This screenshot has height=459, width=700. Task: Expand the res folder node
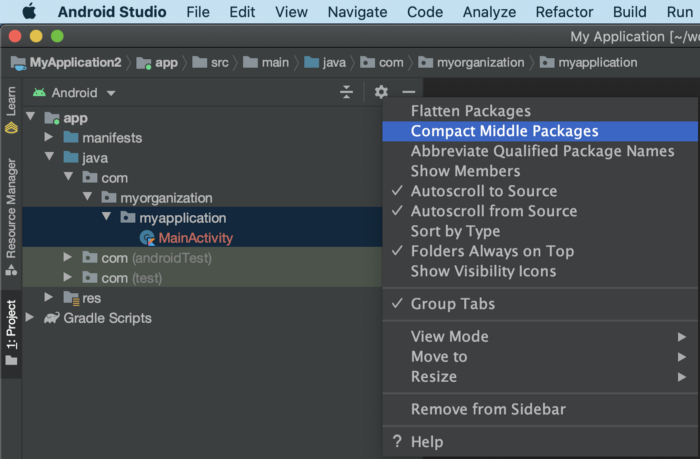tap(50, 298)
